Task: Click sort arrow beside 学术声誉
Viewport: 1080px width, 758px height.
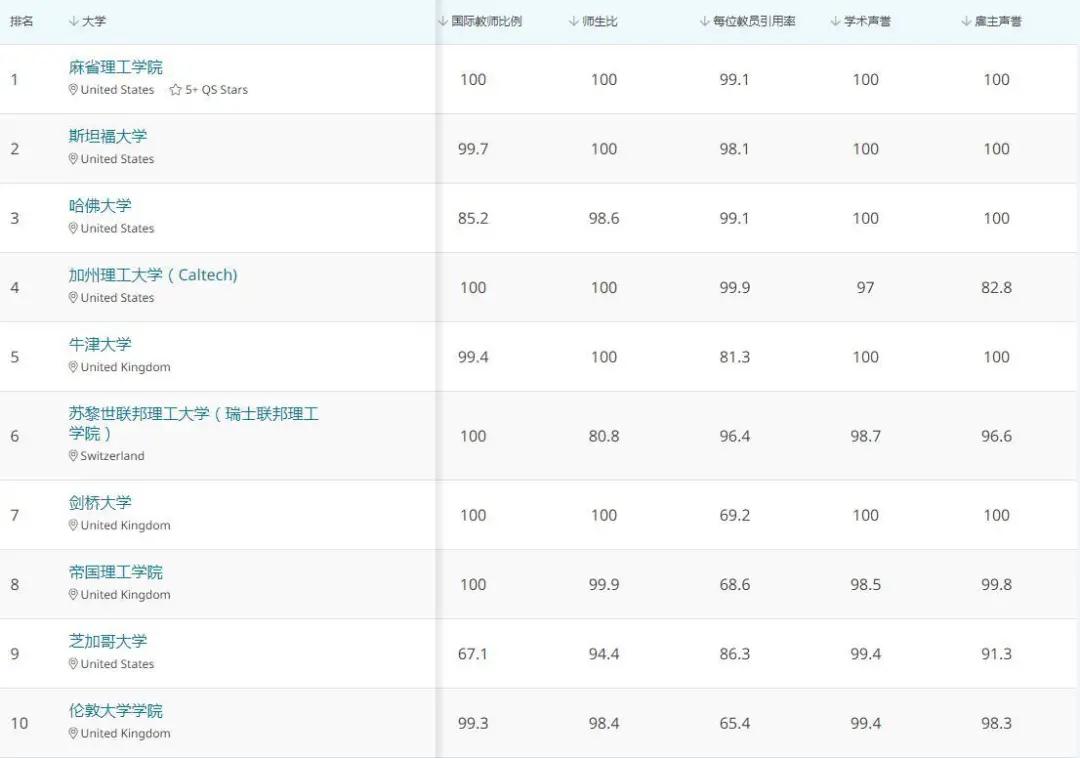Action: pyautogui.click(x=835, y=21)
